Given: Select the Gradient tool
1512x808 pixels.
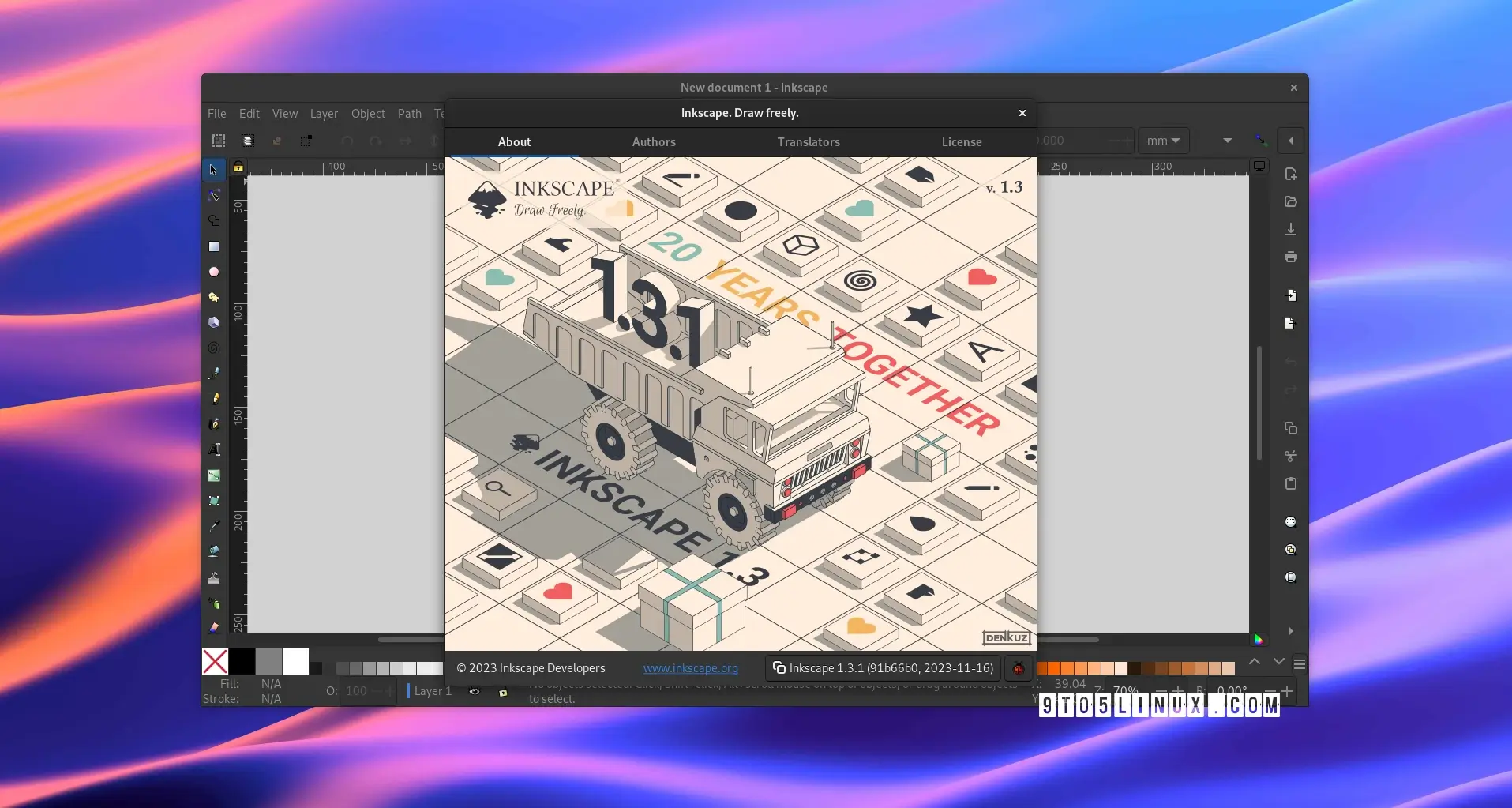Looking at the screenshot, I should pos(213,475).
